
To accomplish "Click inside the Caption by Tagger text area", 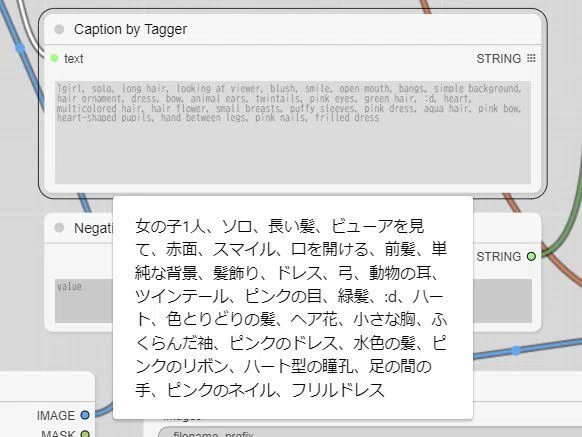I will 293,132.
